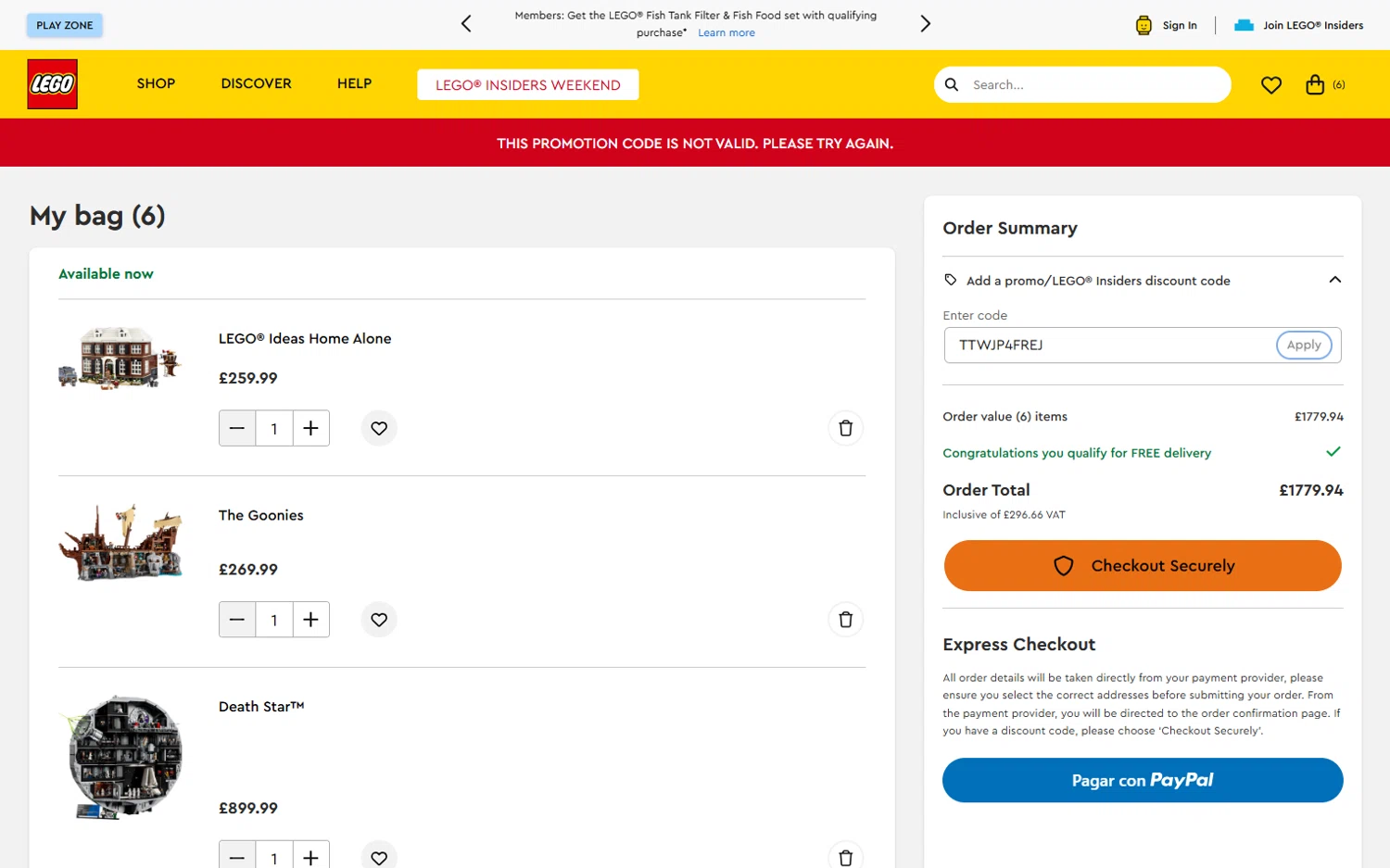The height and width of the screenshot is (868, 1390).
Task: Click the 'Inclusive of £296.66 VAT' text
Action: pos(1004,515)
